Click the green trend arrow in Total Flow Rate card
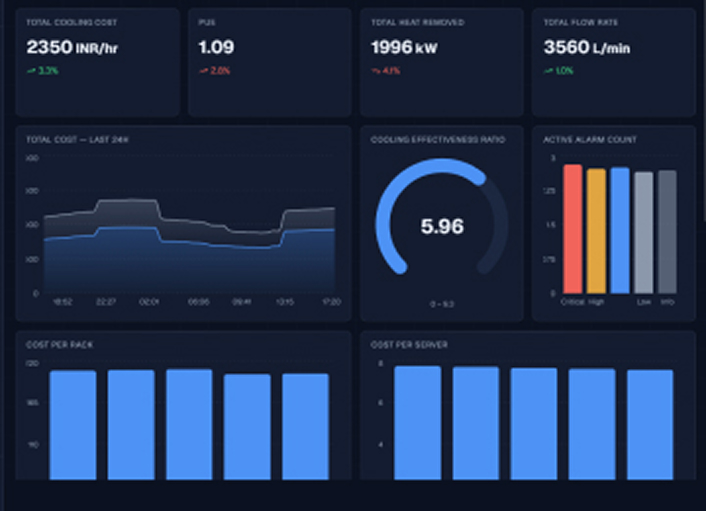The width and height of the screenshot is (706, 511). click(548, 71)
